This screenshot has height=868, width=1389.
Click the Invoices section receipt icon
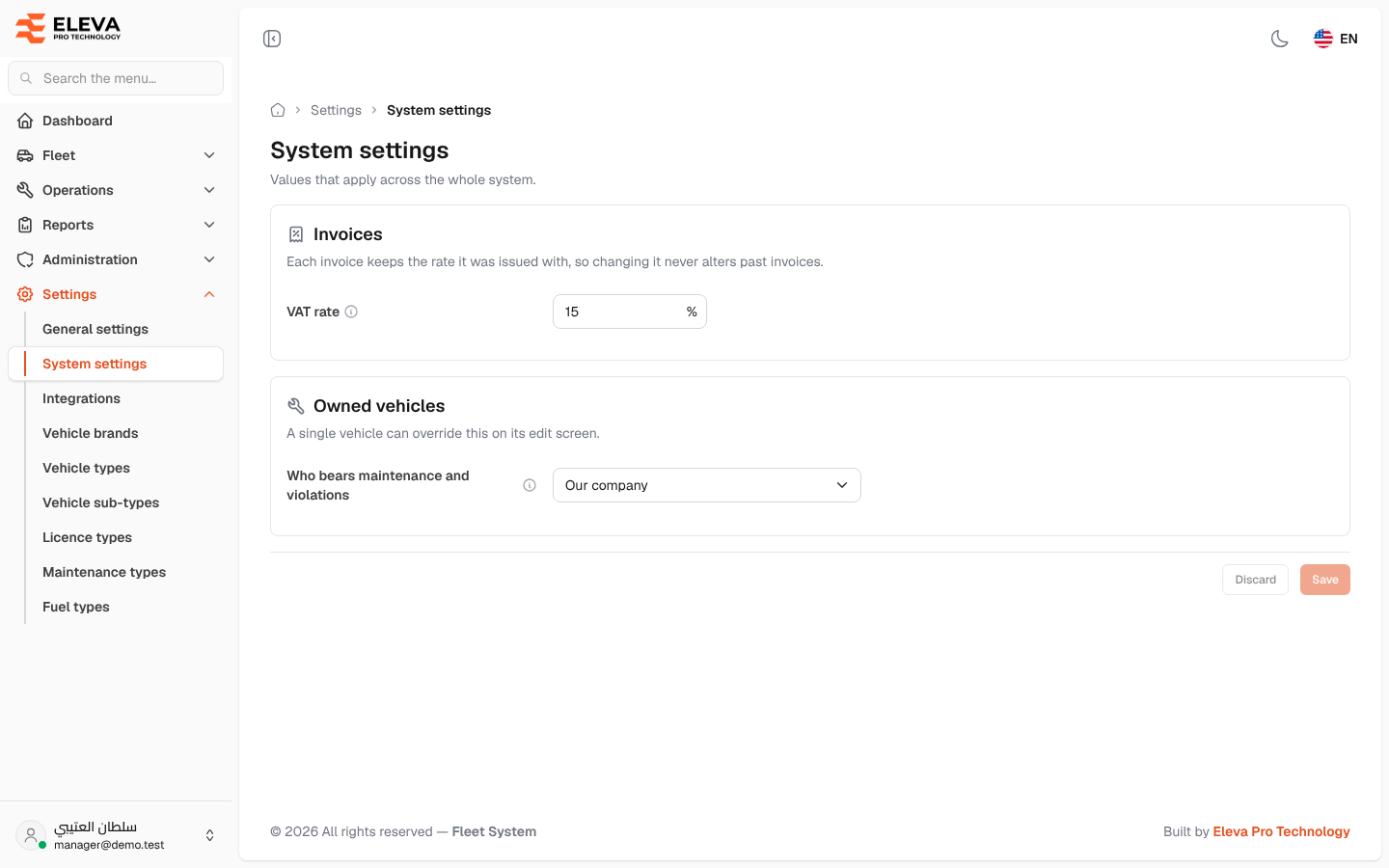pyautogui.click(x=296, y=234)
